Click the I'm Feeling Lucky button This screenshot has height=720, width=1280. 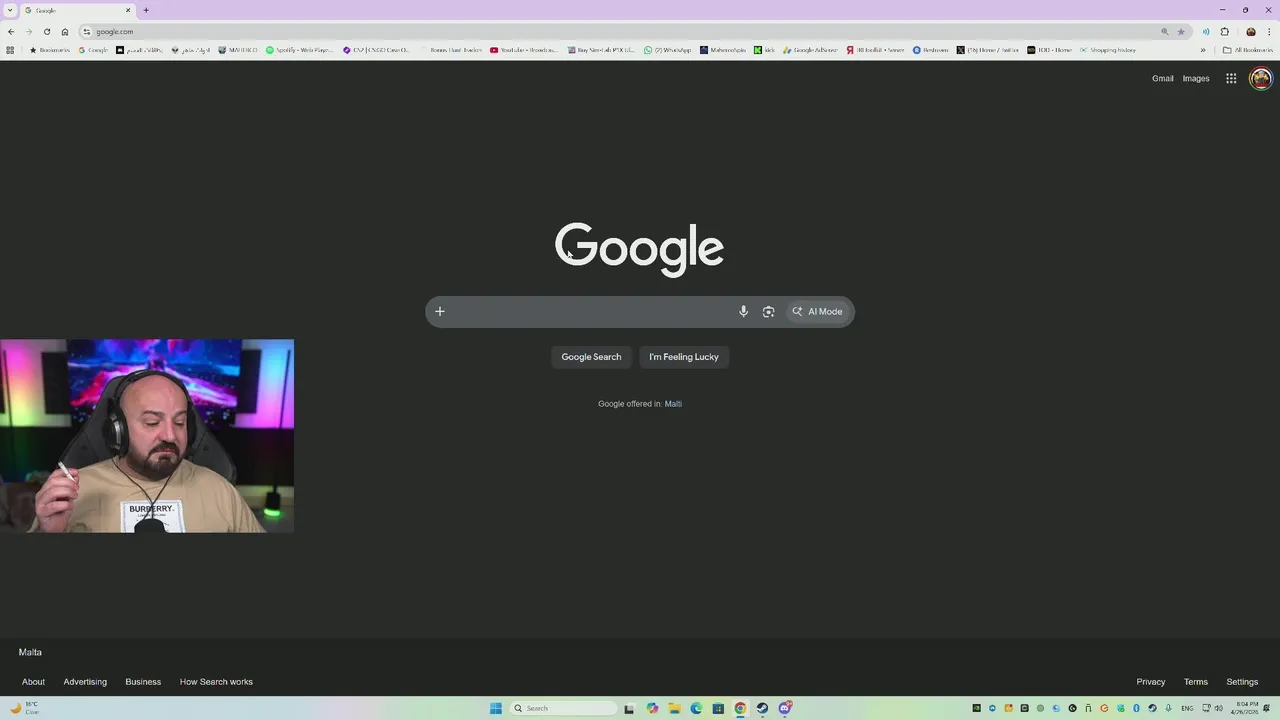(684, 357)
